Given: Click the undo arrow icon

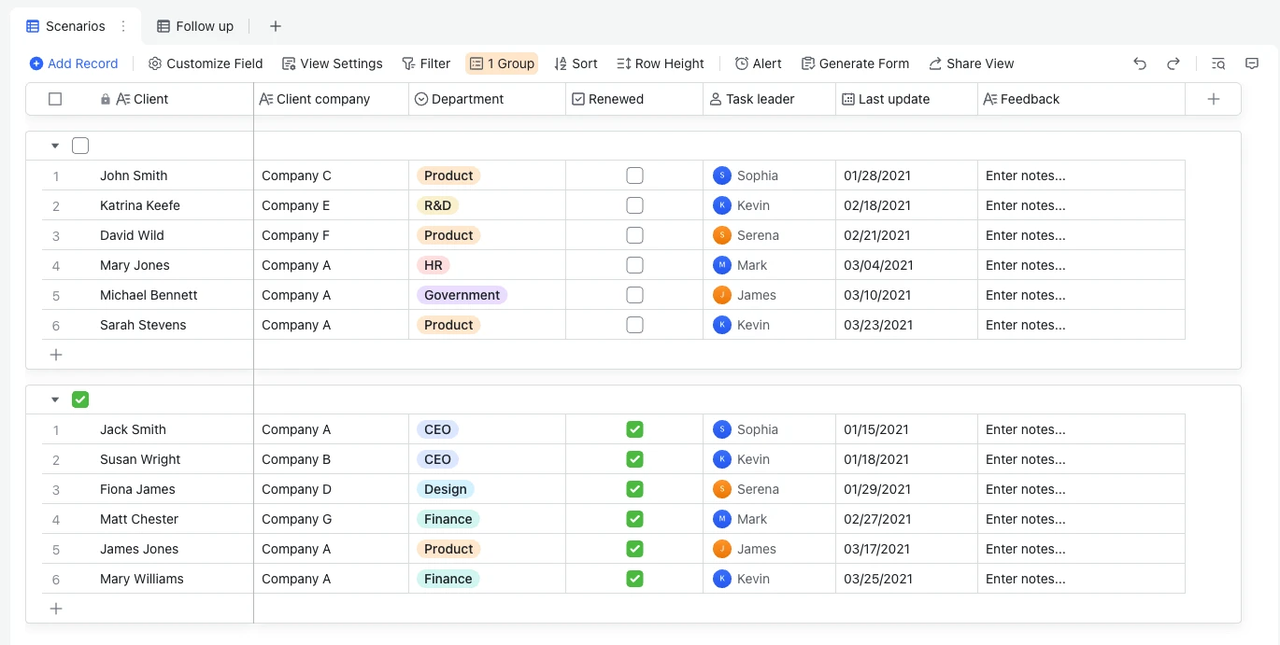Looking at the screenshot, I should pos(1140,63).
